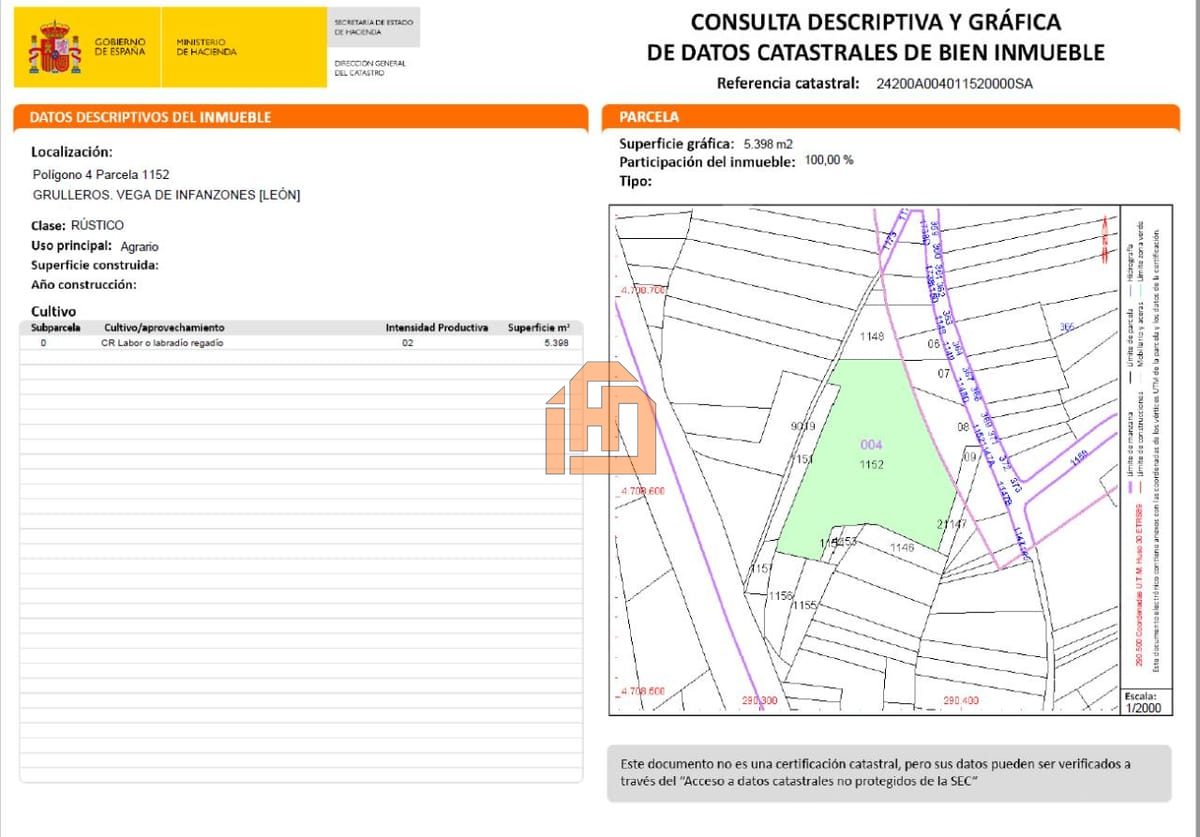Click "DIRECCIÓN GENERAL DEL CATASTRO" label

[370, 68]
